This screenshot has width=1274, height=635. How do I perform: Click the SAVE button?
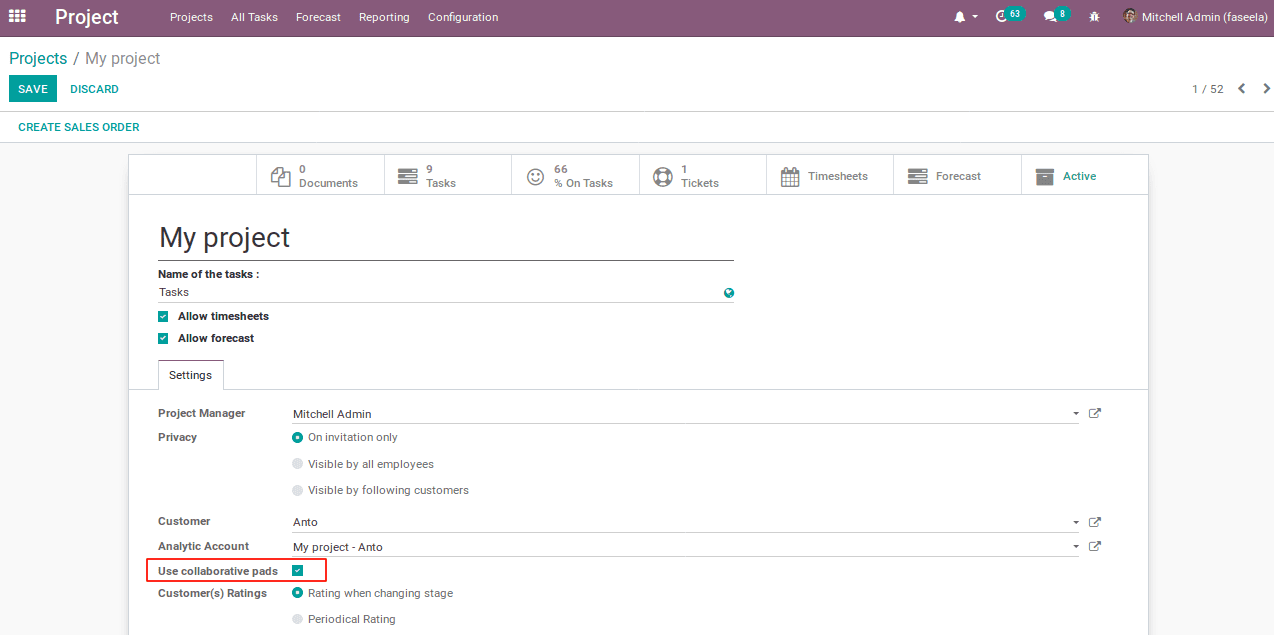[x=33, y=89]
